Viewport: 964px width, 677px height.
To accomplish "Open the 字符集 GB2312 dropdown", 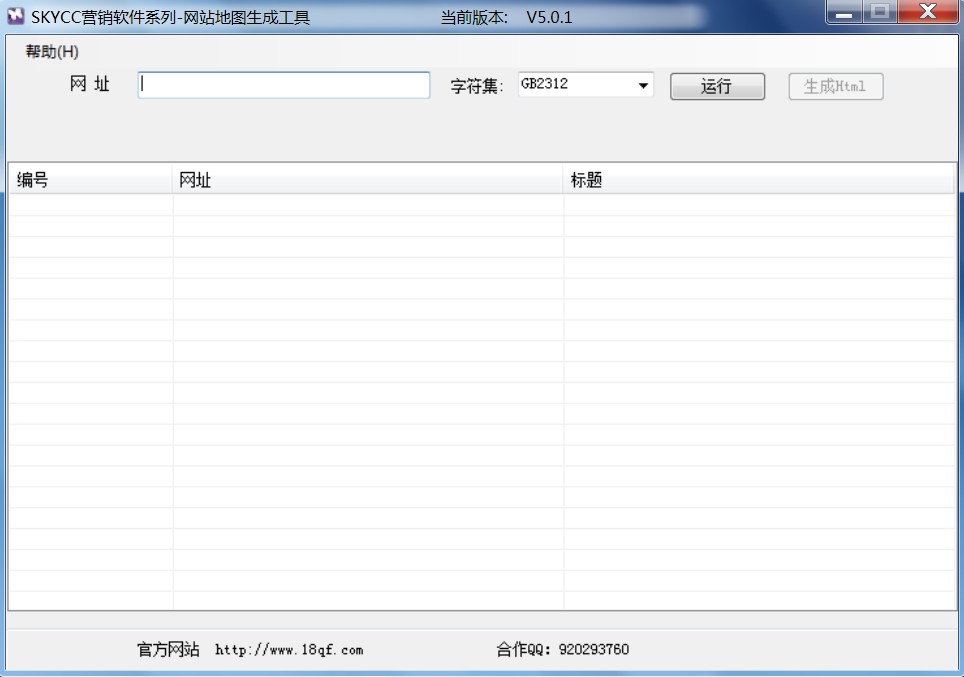I will coord(585,85).
